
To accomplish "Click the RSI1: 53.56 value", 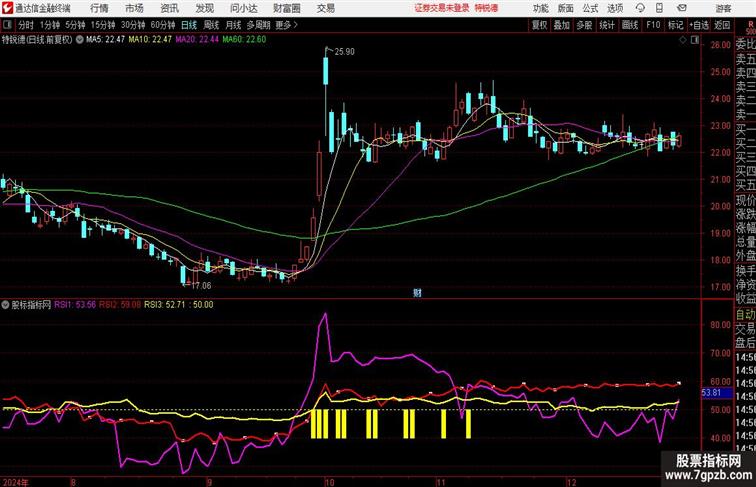I will pyautogui.click(x=75, y=305).
